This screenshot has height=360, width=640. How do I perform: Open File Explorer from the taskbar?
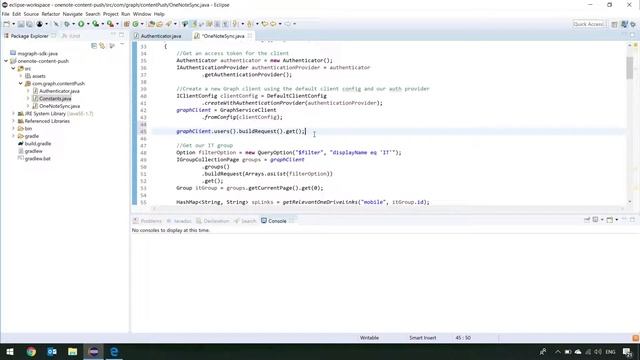(73, 351)
